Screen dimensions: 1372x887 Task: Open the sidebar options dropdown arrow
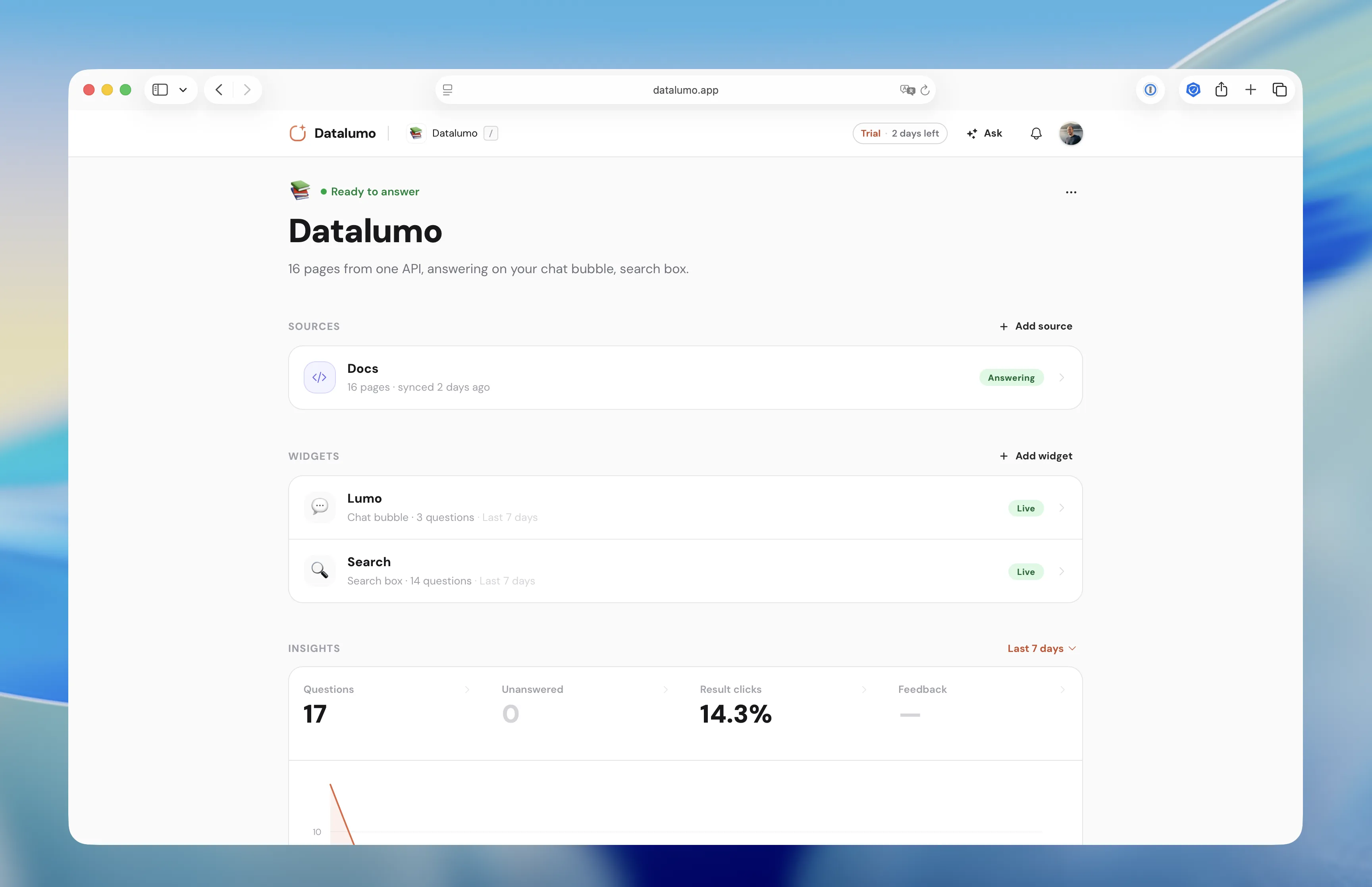tap(183, 90)
